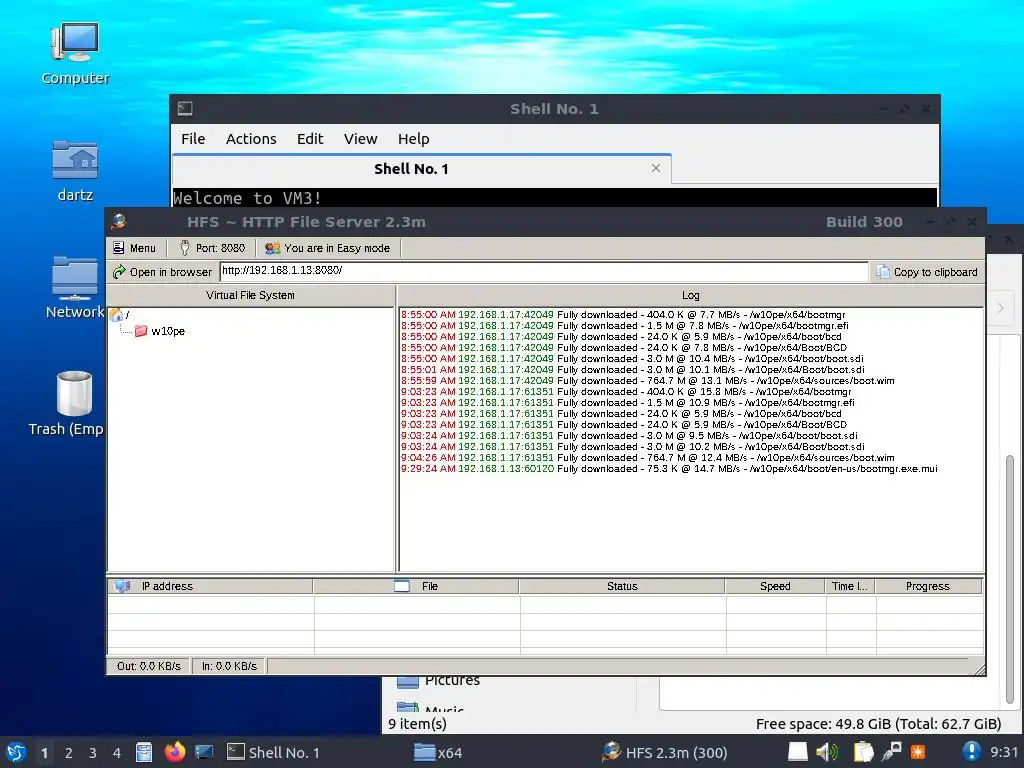
Task: Click the '9 item(s)' status bar text
Action: pyautogui.click(x=417, y=724)
